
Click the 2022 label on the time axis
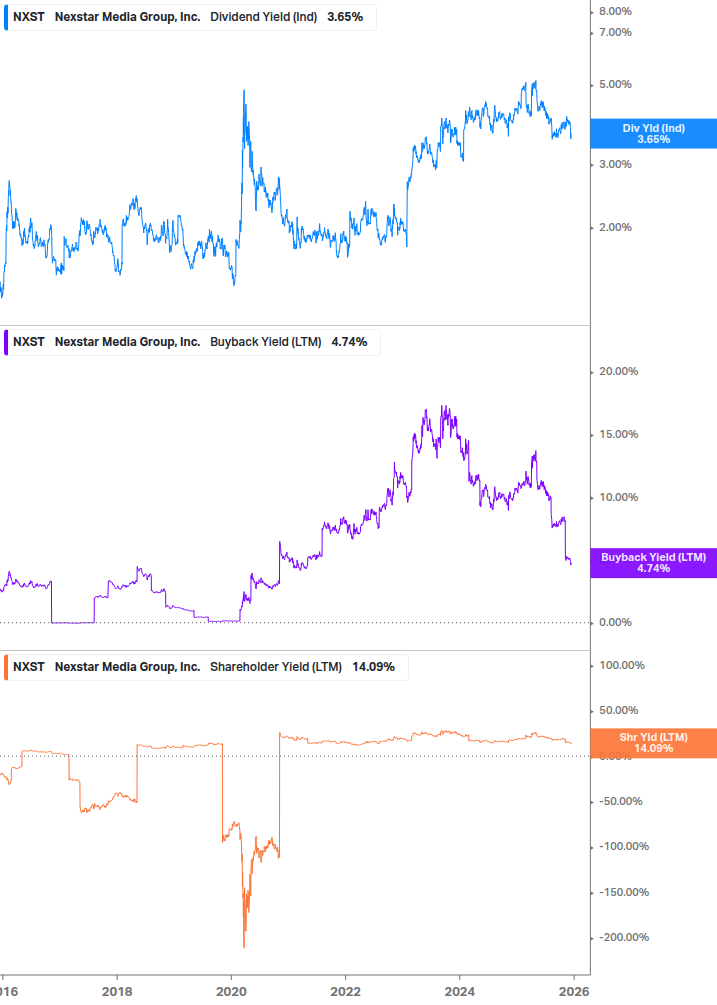(345, 992)
